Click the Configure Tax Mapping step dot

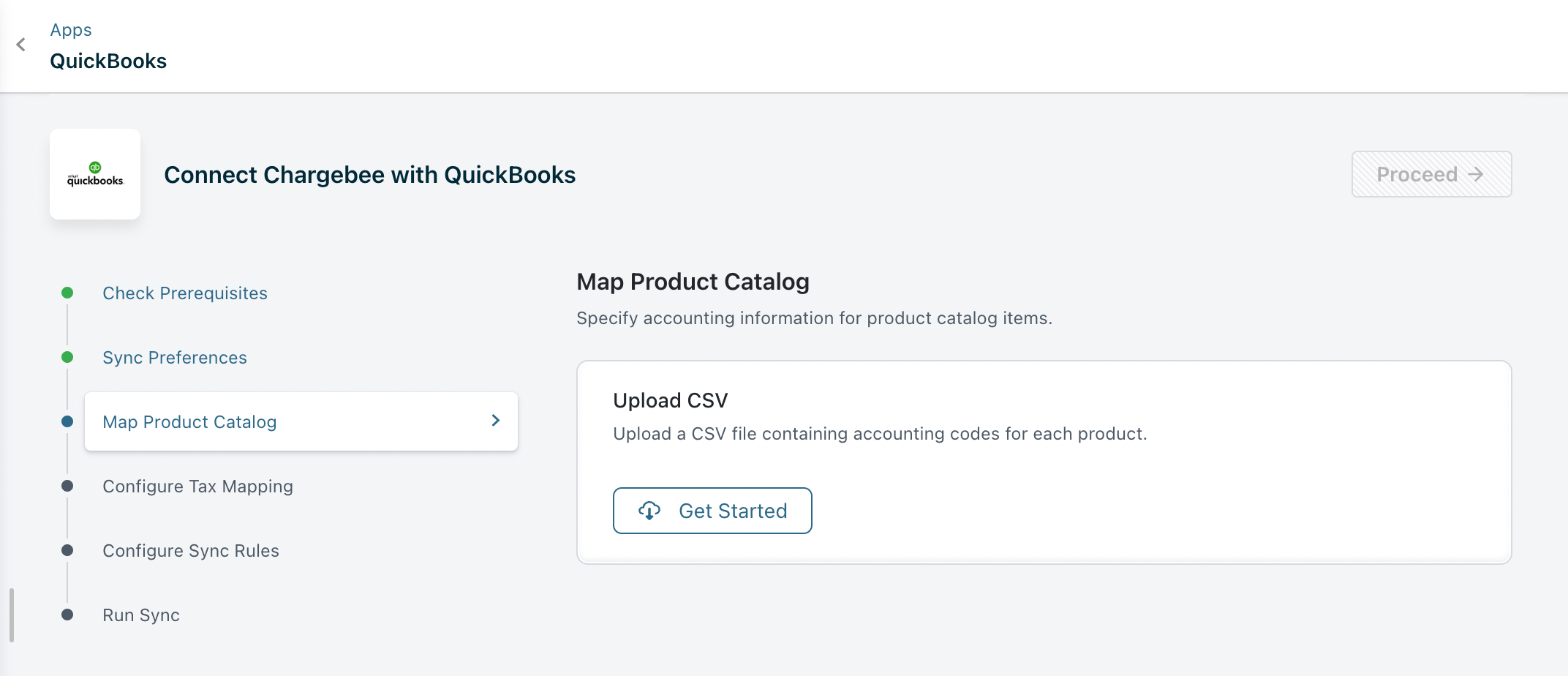(67, 486)
